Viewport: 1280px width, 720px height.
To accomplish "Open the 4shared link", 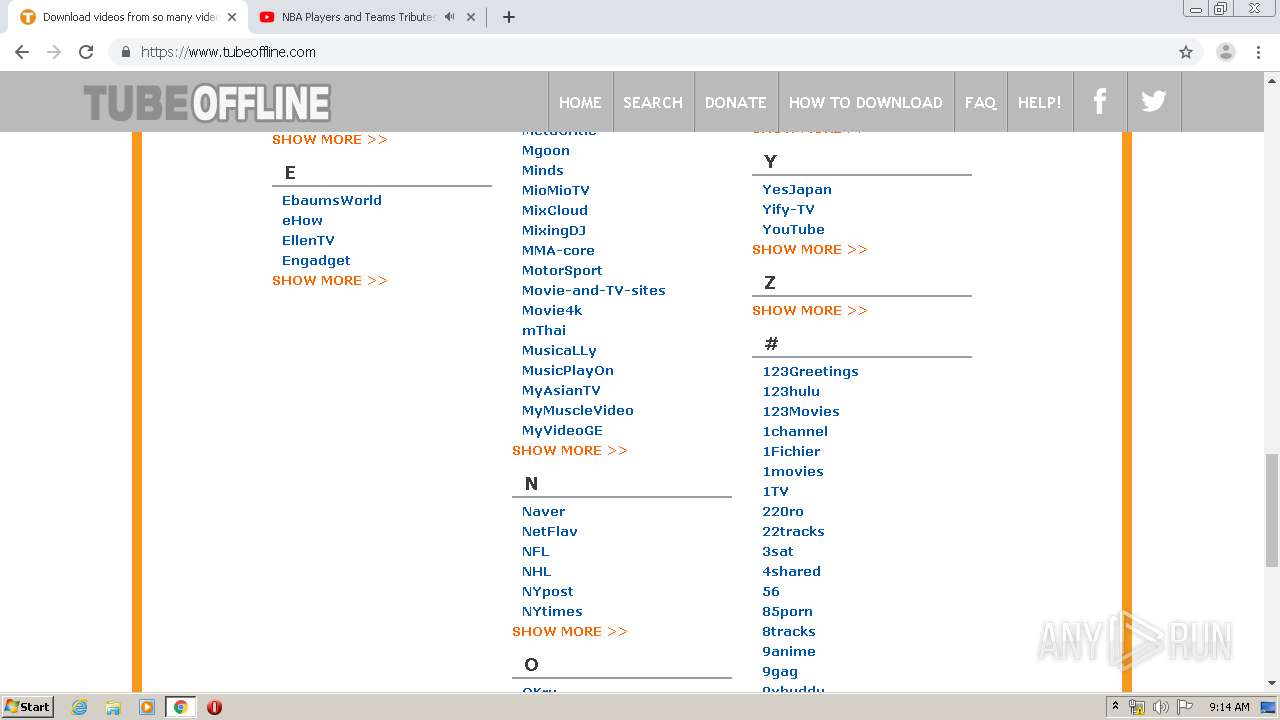I will [x=791, y=571].
